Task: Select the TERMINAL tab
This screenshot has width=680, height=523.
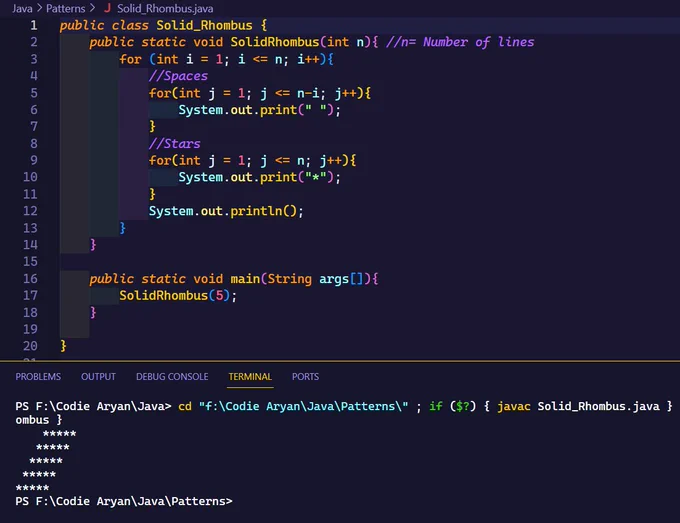Action: point(250,376)
